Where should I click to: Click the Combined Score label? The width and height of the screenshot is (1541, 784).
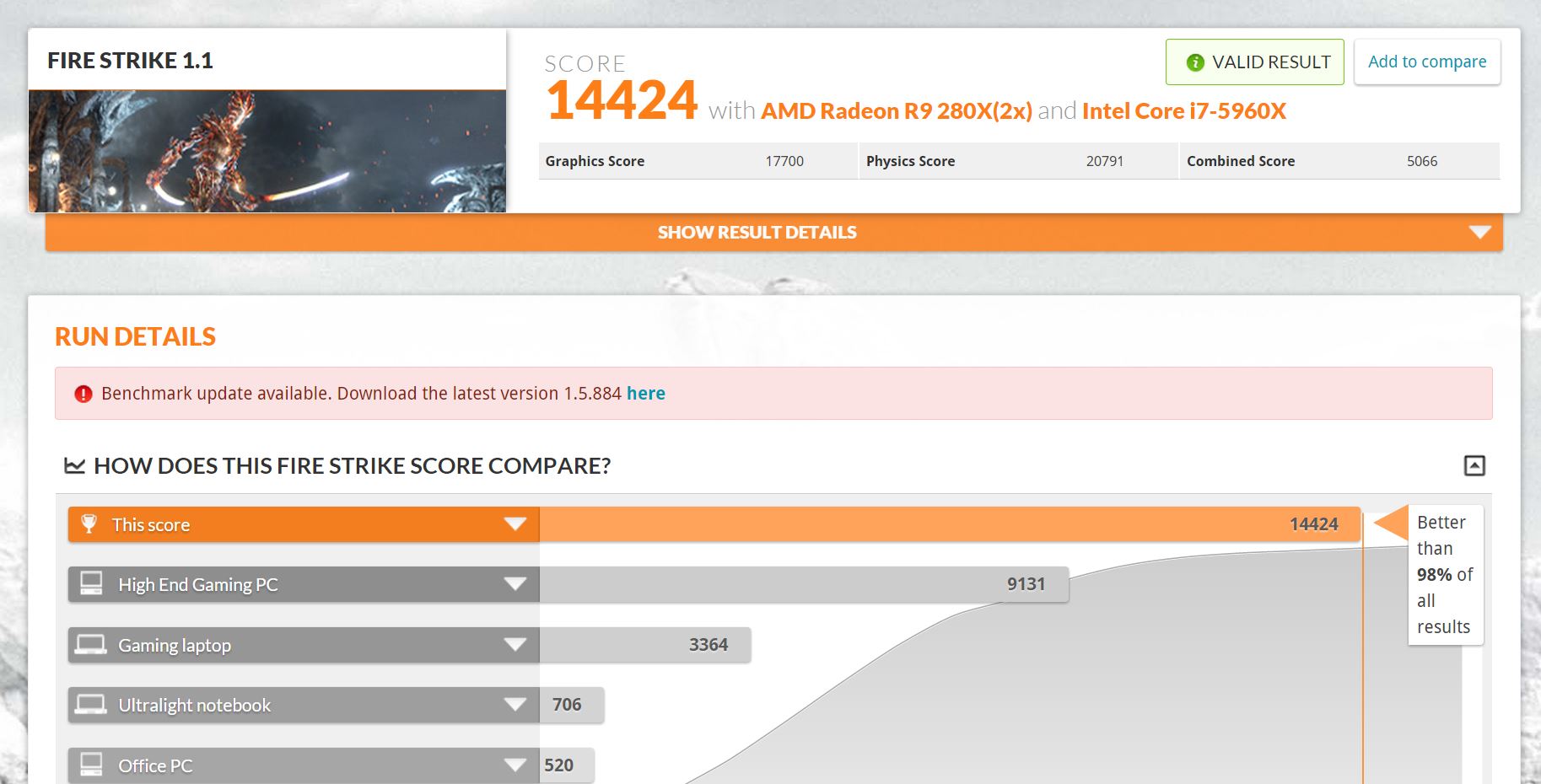coord(1241,161)
